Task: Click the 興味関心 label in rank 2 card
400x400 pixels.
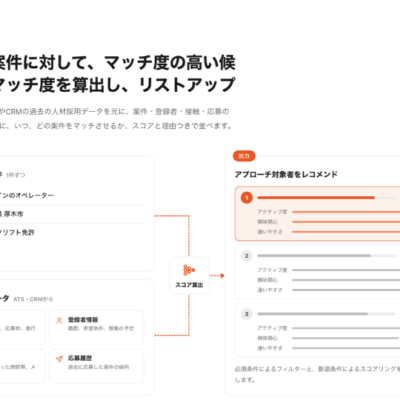Action: pyautogui.click(x=267, y=280)
